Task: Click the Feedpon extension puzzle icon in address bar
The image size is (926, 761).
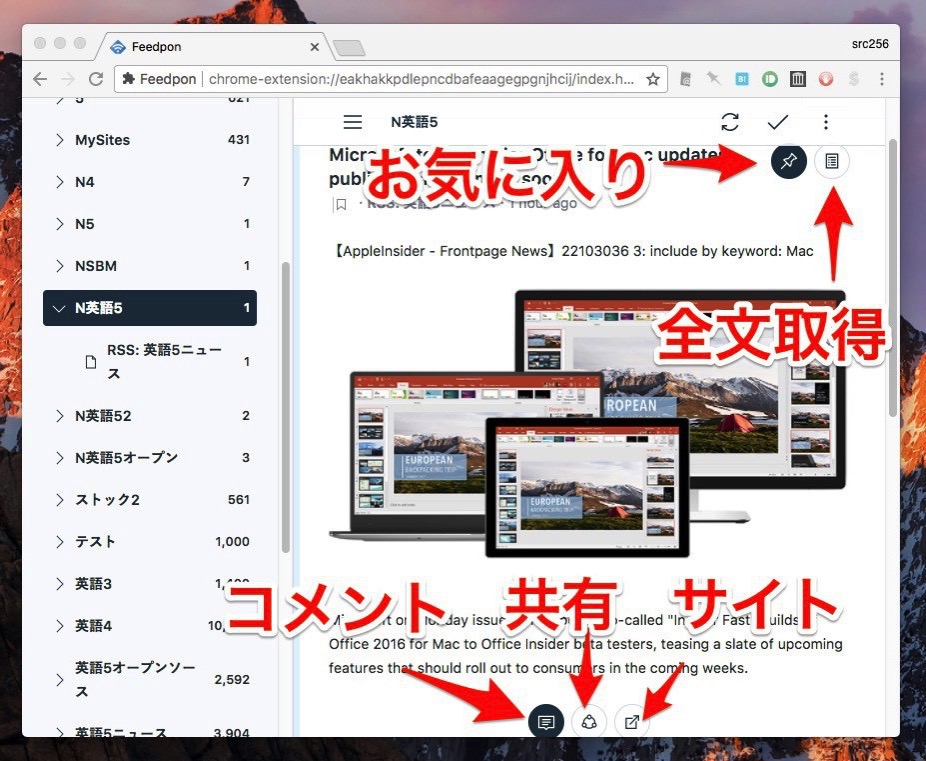Action: pyautogui.click(x=128, y=79)
